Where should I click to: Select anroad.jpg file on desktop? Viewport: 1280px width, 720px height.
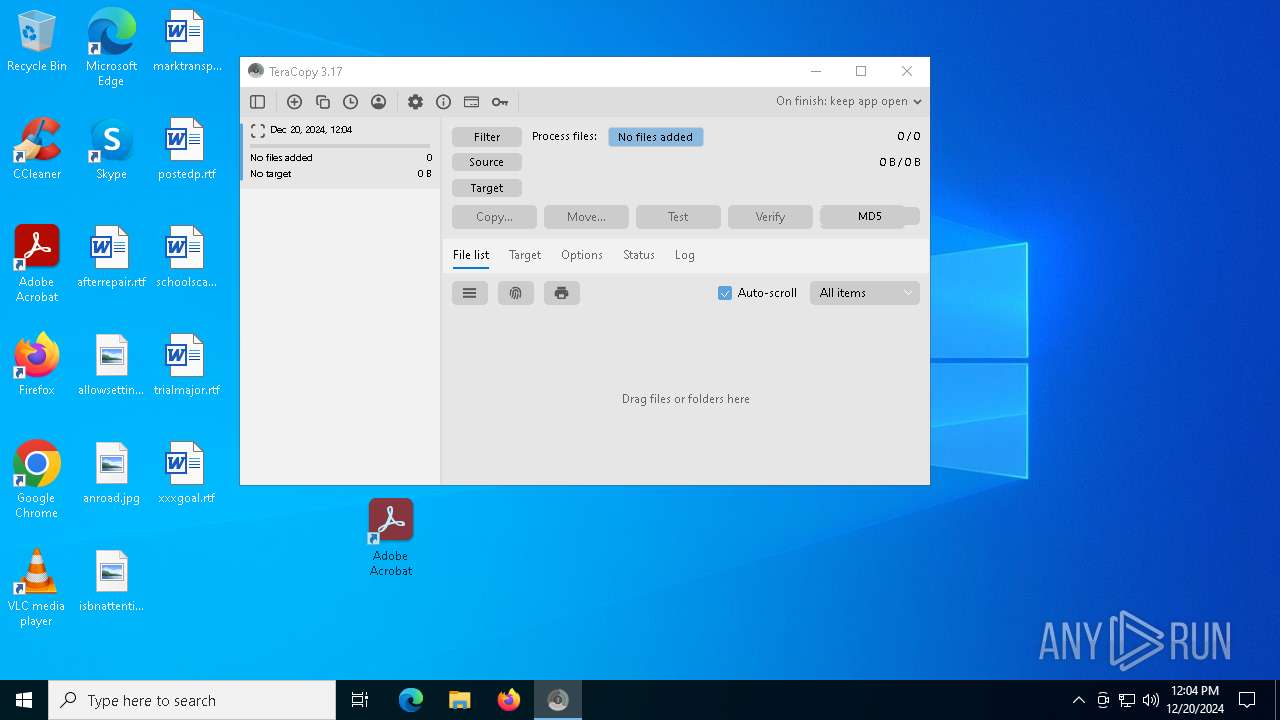[x=111, y=473]
